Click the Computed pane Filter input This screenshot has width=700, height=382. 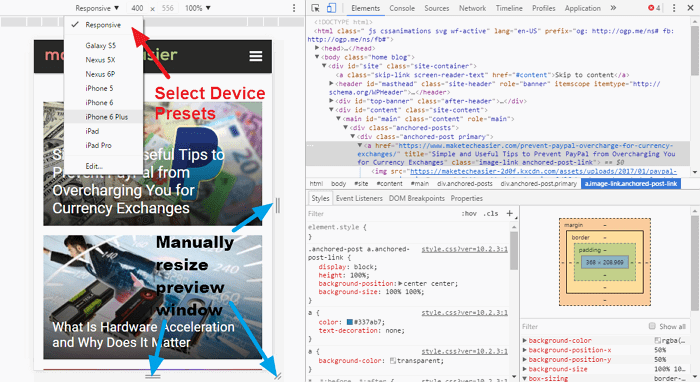click(x=583, y=327)
